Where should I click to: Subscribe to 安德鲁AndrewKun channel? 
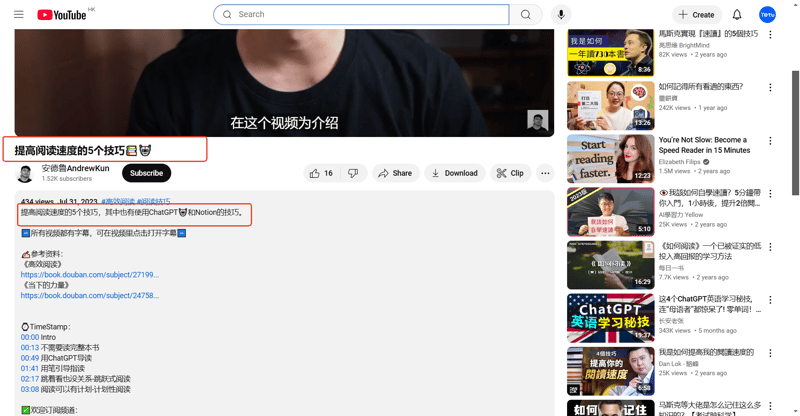pos(146,173)
